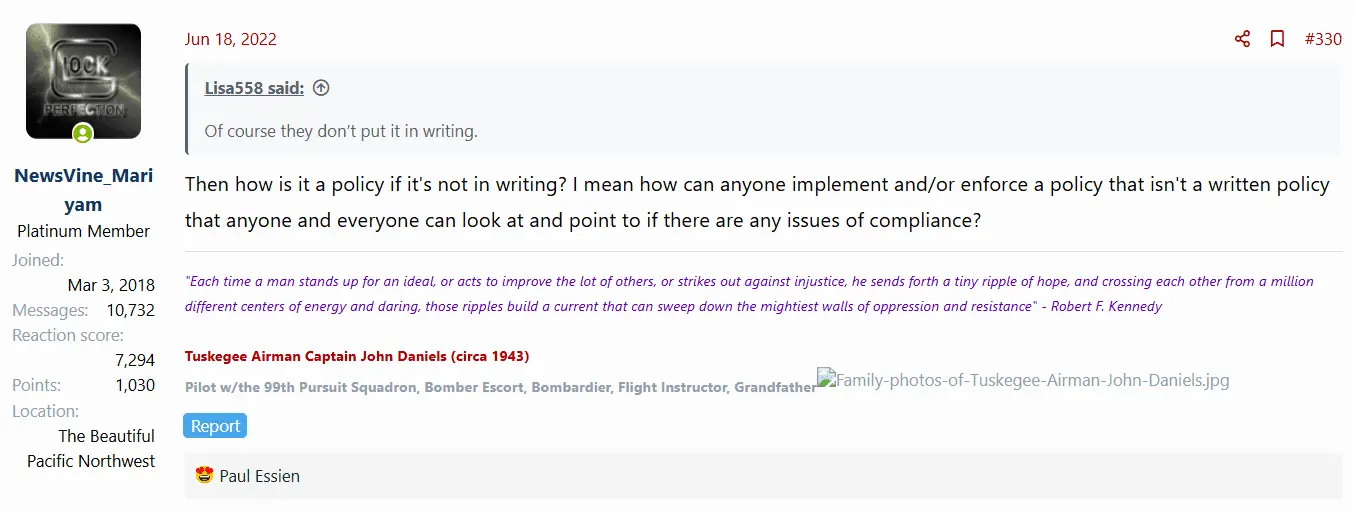Open the Glock Perfection avatar image

pos(83,80)
